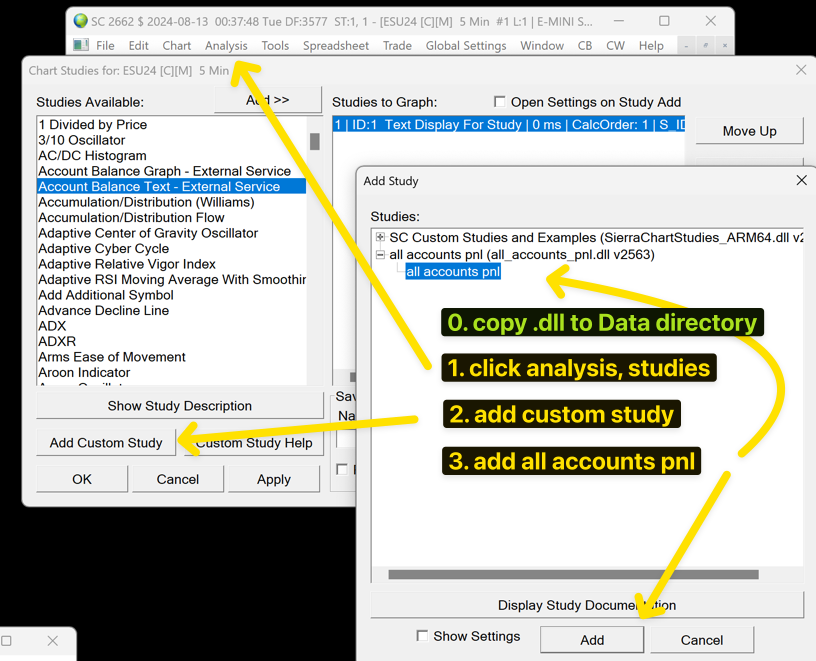Tick the partly hidden checkbox below Custom Study Help
Image resolution: width=816 pixels, height=661 pixels.
point(341,469)
